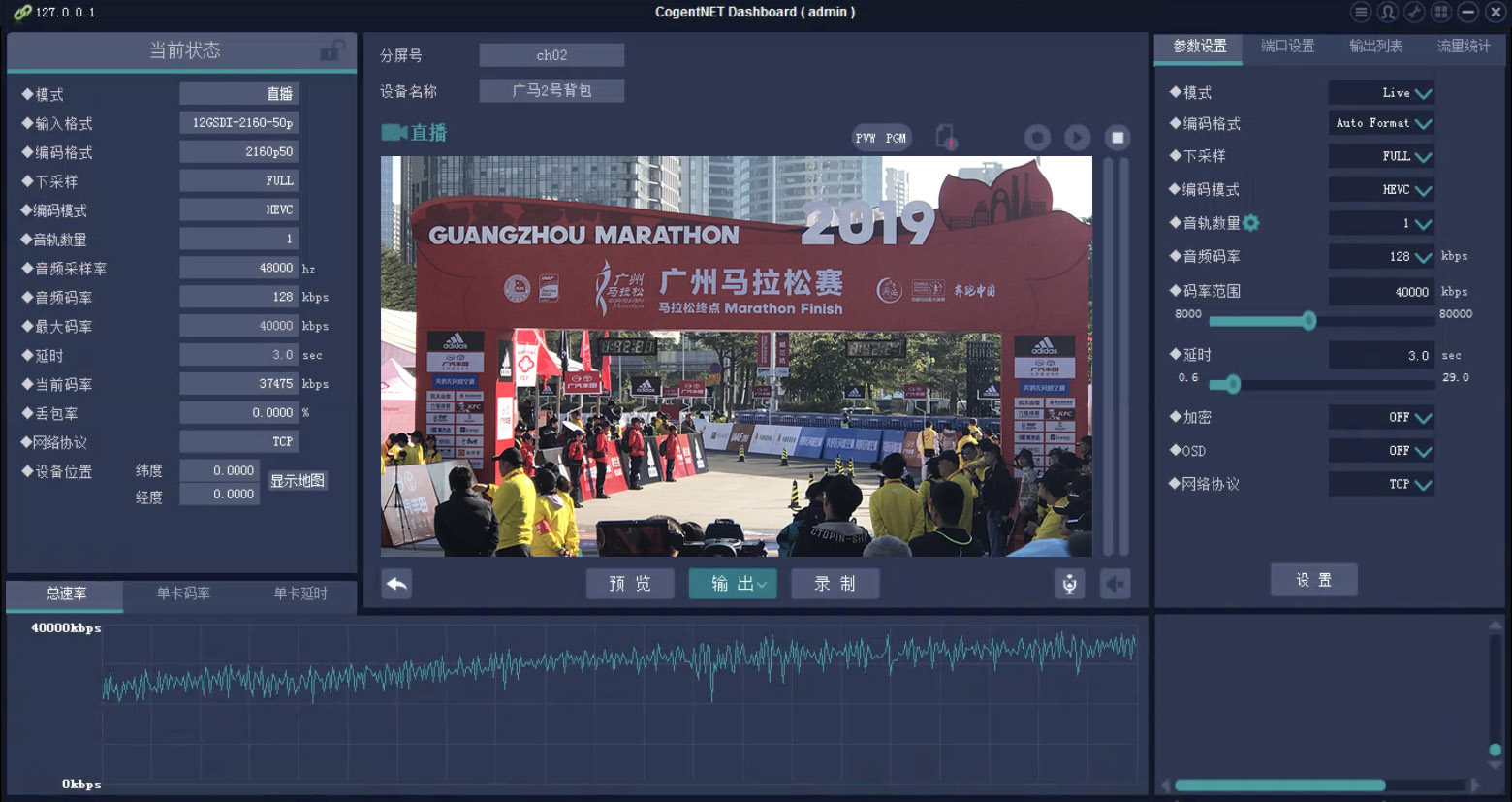Toggle the unlock icon in 当前状态 header

(x=332, y=50)
